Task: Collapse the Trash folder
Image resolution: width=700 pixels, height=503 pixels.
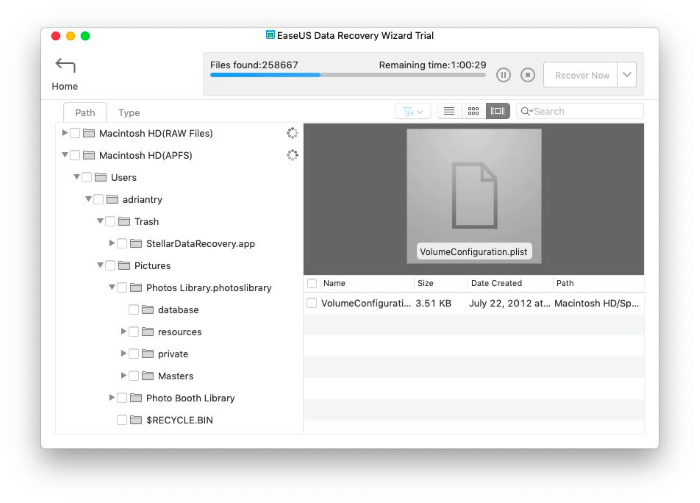Action: [x=100, y=220]
